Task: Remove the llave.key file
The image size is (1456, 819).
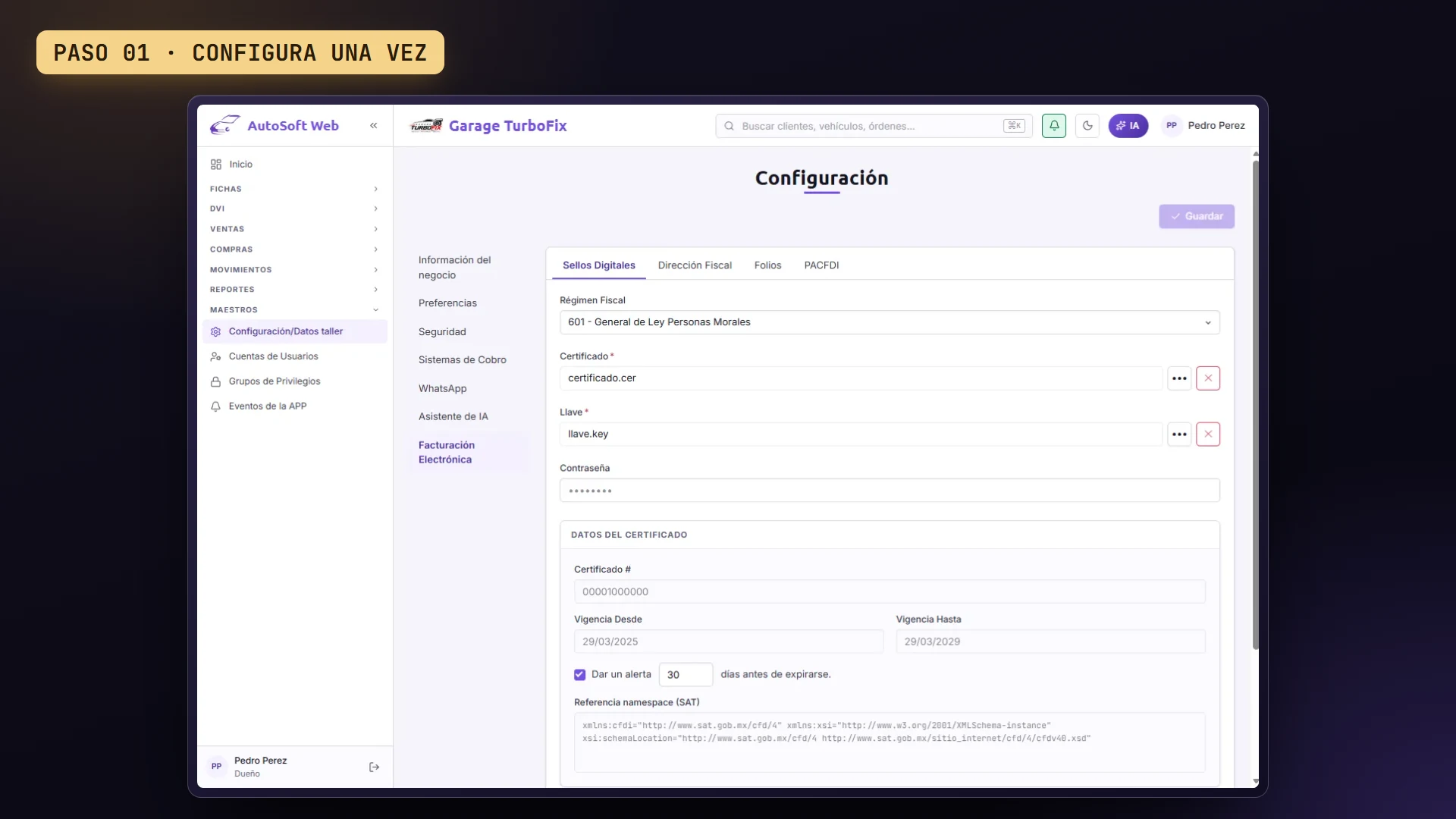Action: [x=1208, y=435]
